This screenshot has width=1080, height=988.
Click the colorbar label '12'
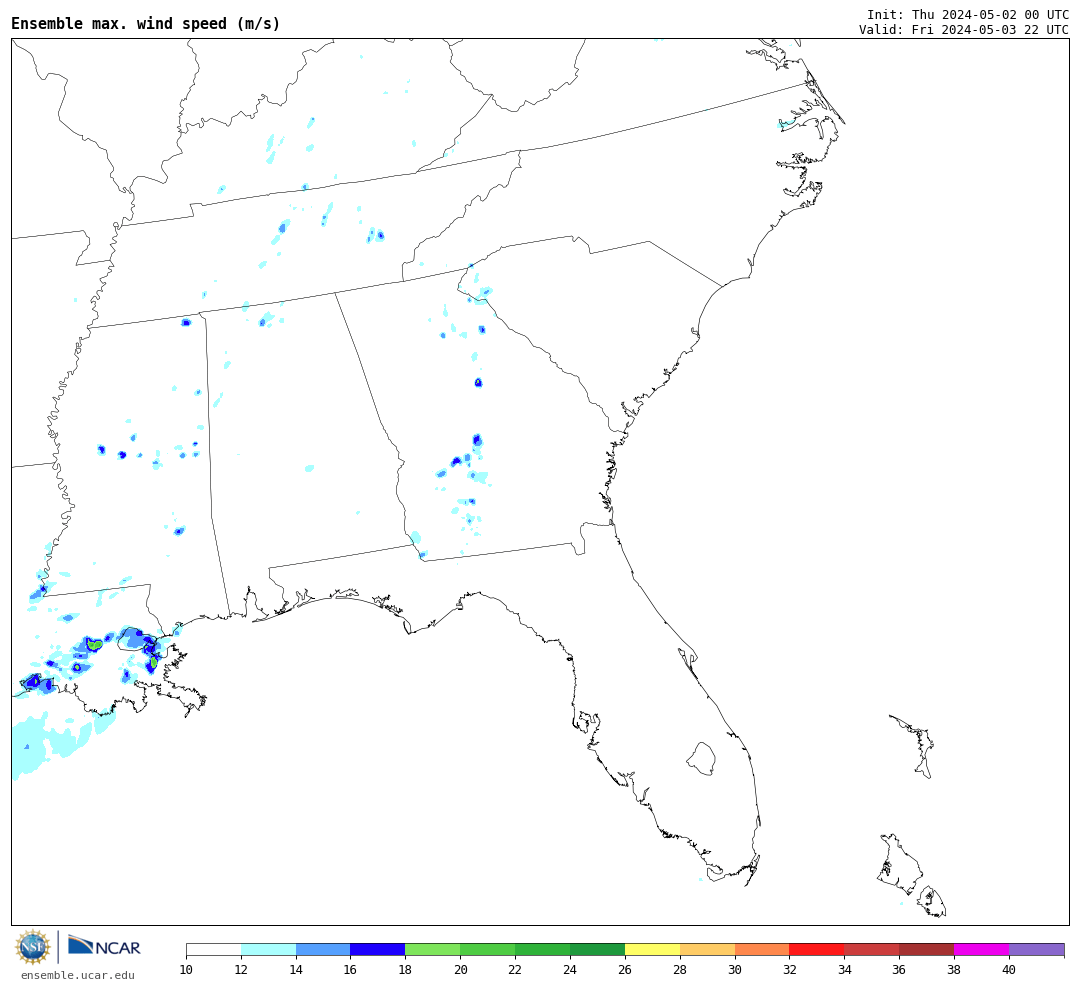click(x=241, y=970)
